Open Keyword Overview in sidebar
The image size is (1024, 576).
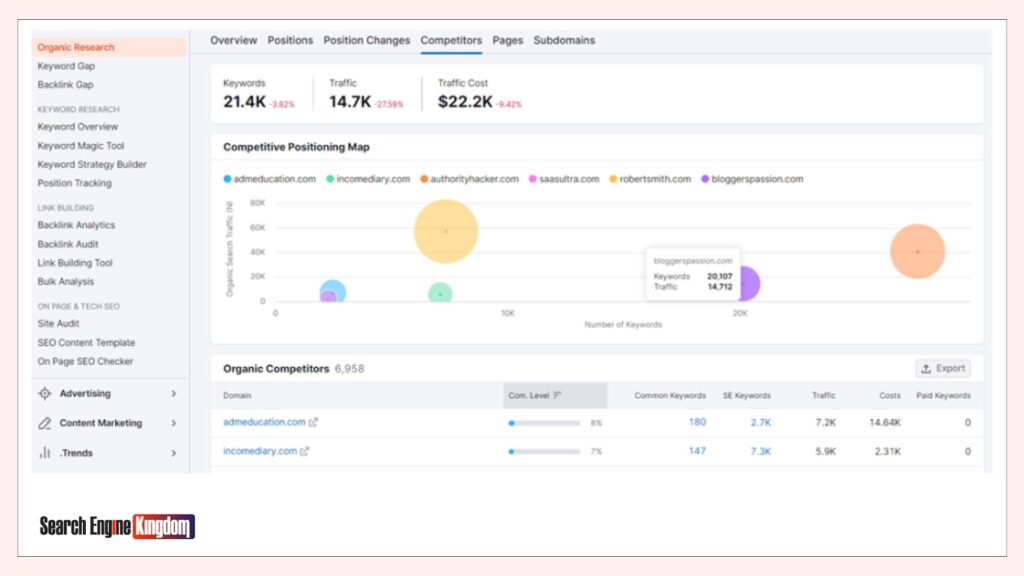click(78, 127)
